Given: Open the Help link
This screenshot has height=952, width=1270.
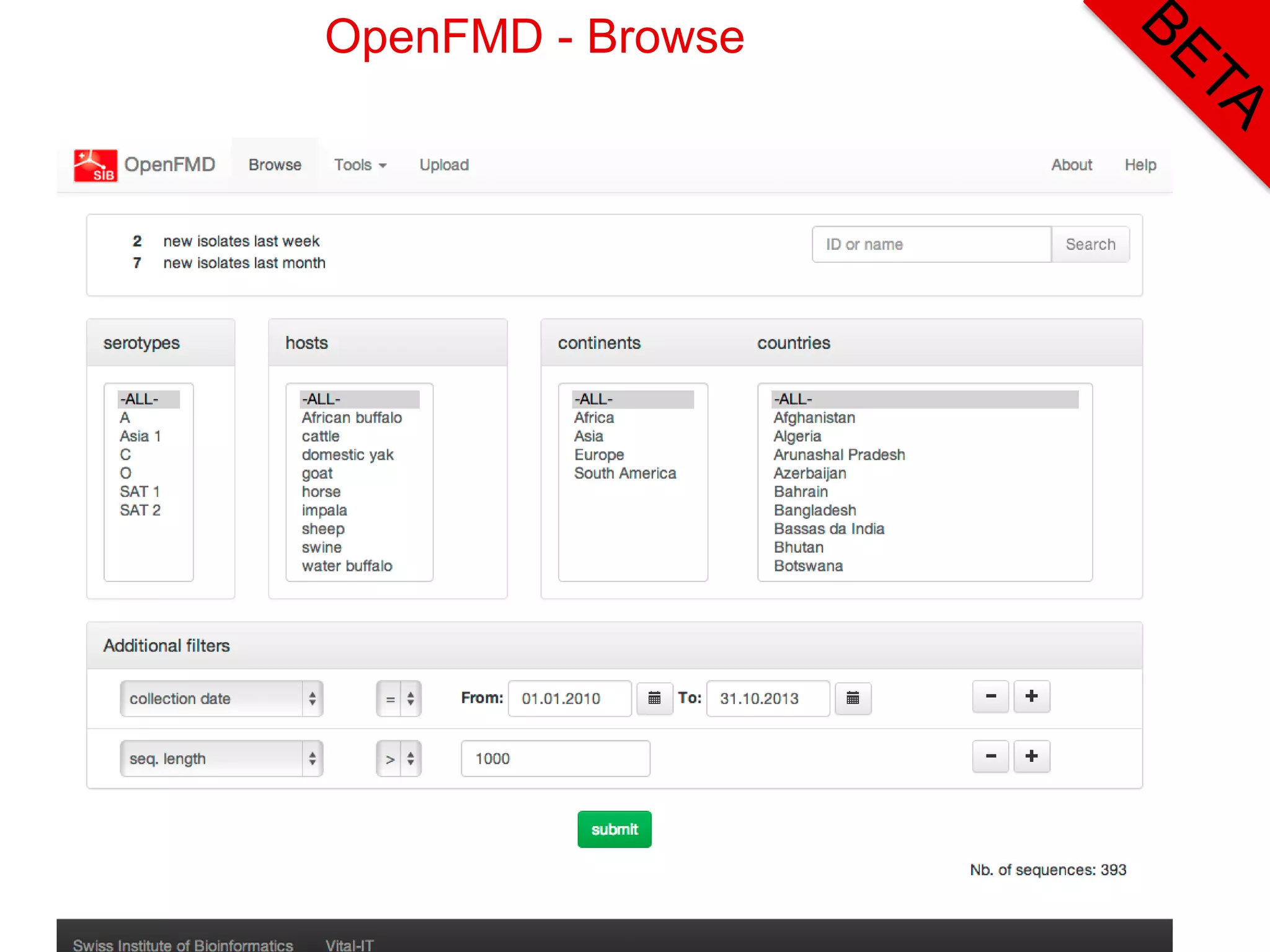Looking at the screenshot, I should pos(1140,165).
